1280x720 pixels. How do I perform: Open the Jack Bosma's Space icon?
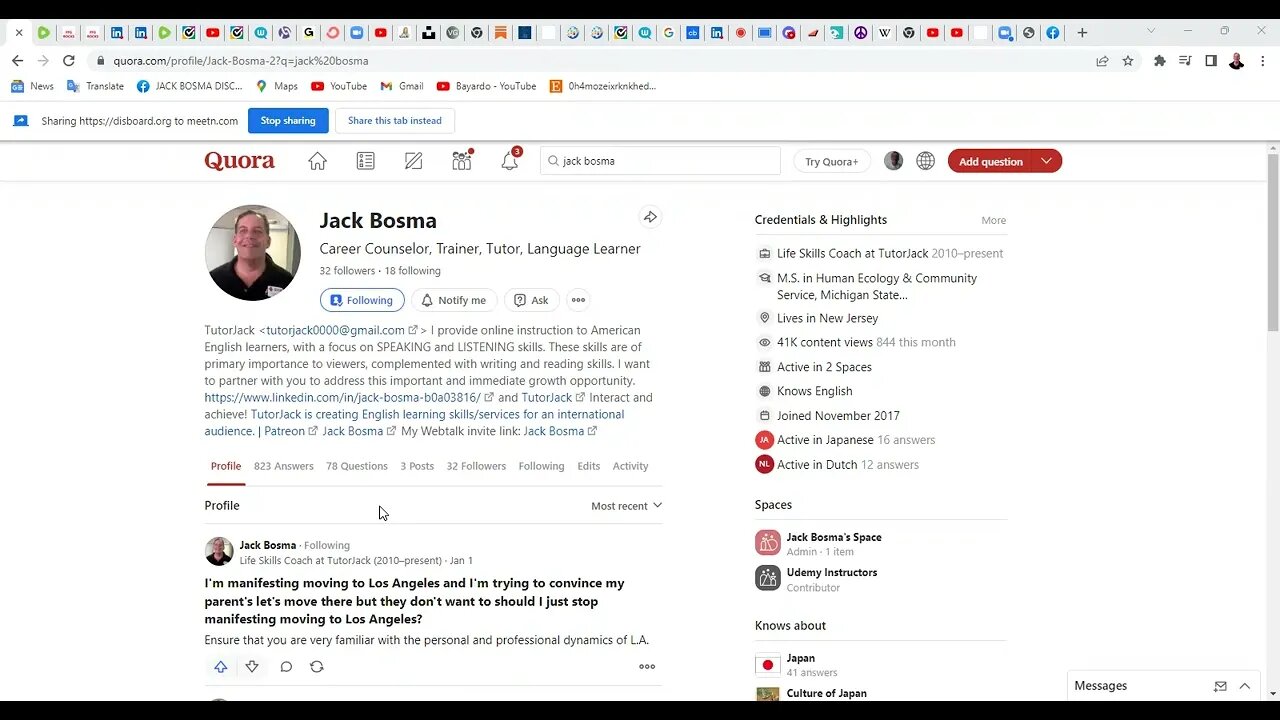point(768,543)
